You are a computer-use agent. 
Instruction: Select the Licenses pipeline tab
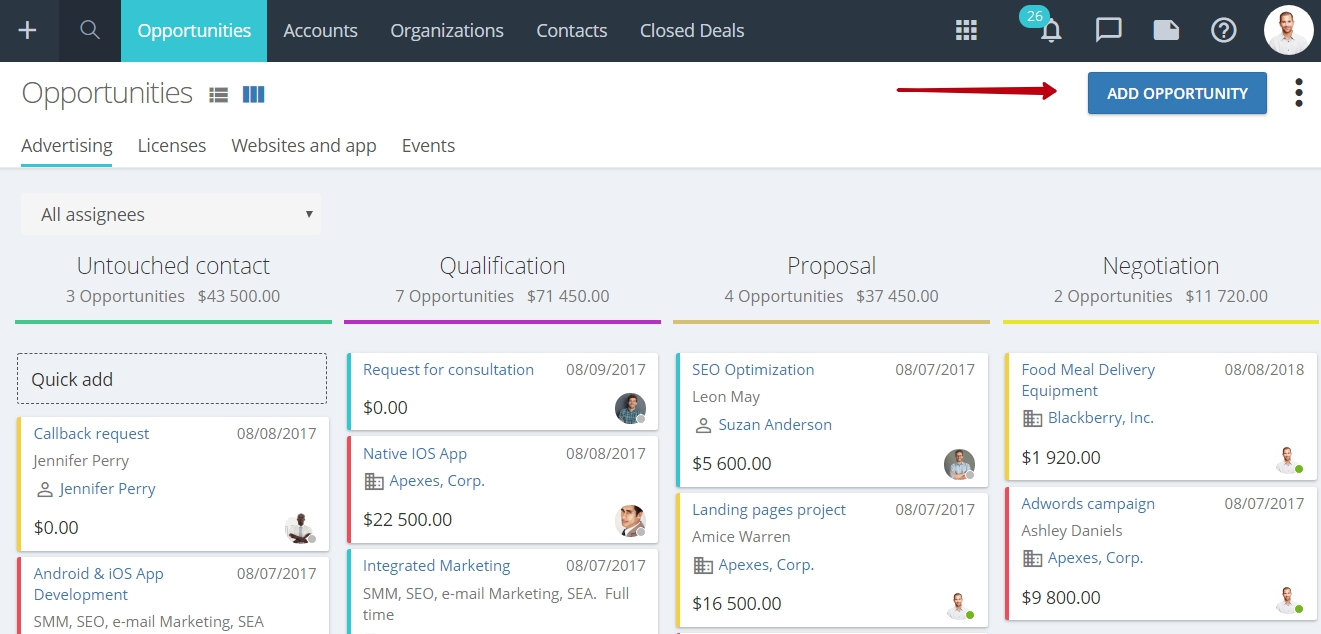point(172,146)
